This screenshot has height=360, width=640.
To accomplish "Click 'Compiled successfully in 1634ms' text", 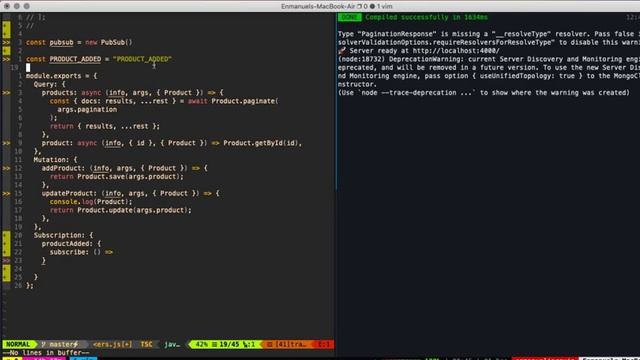I will click(426, 17).
